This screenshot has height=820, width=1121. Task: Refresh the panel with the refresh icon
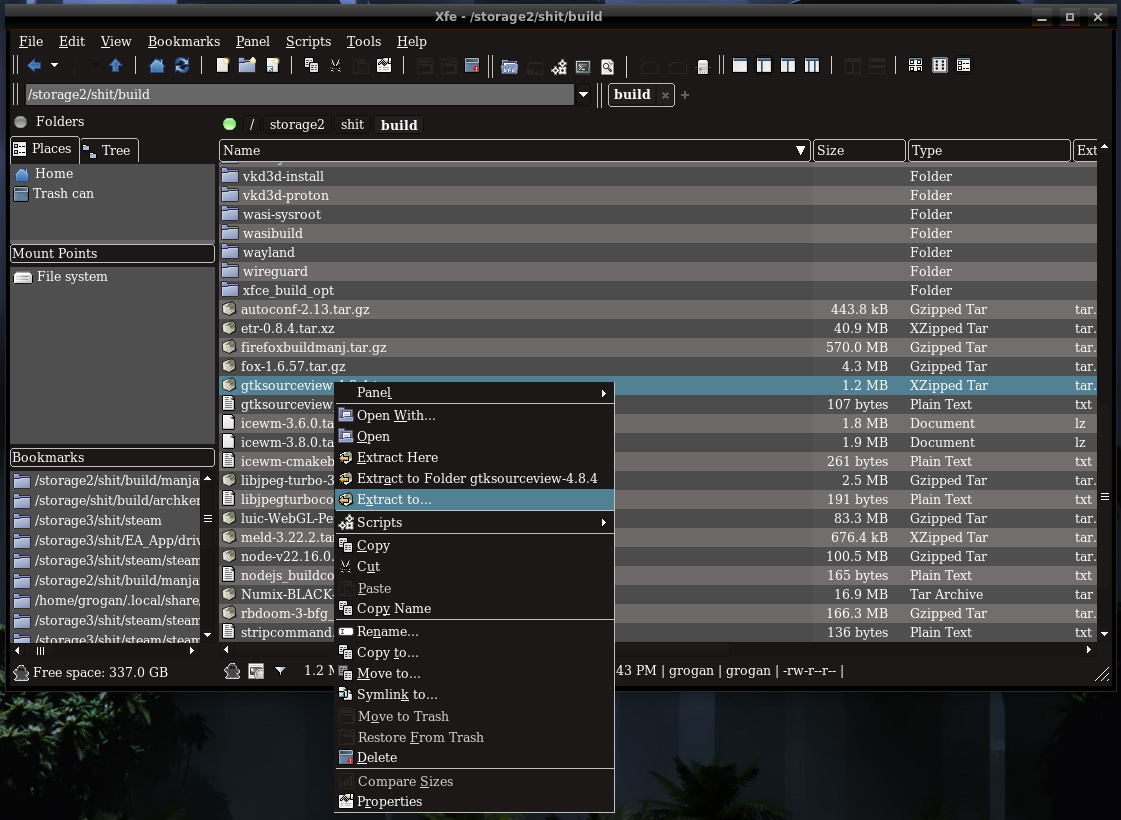(182, 66)
